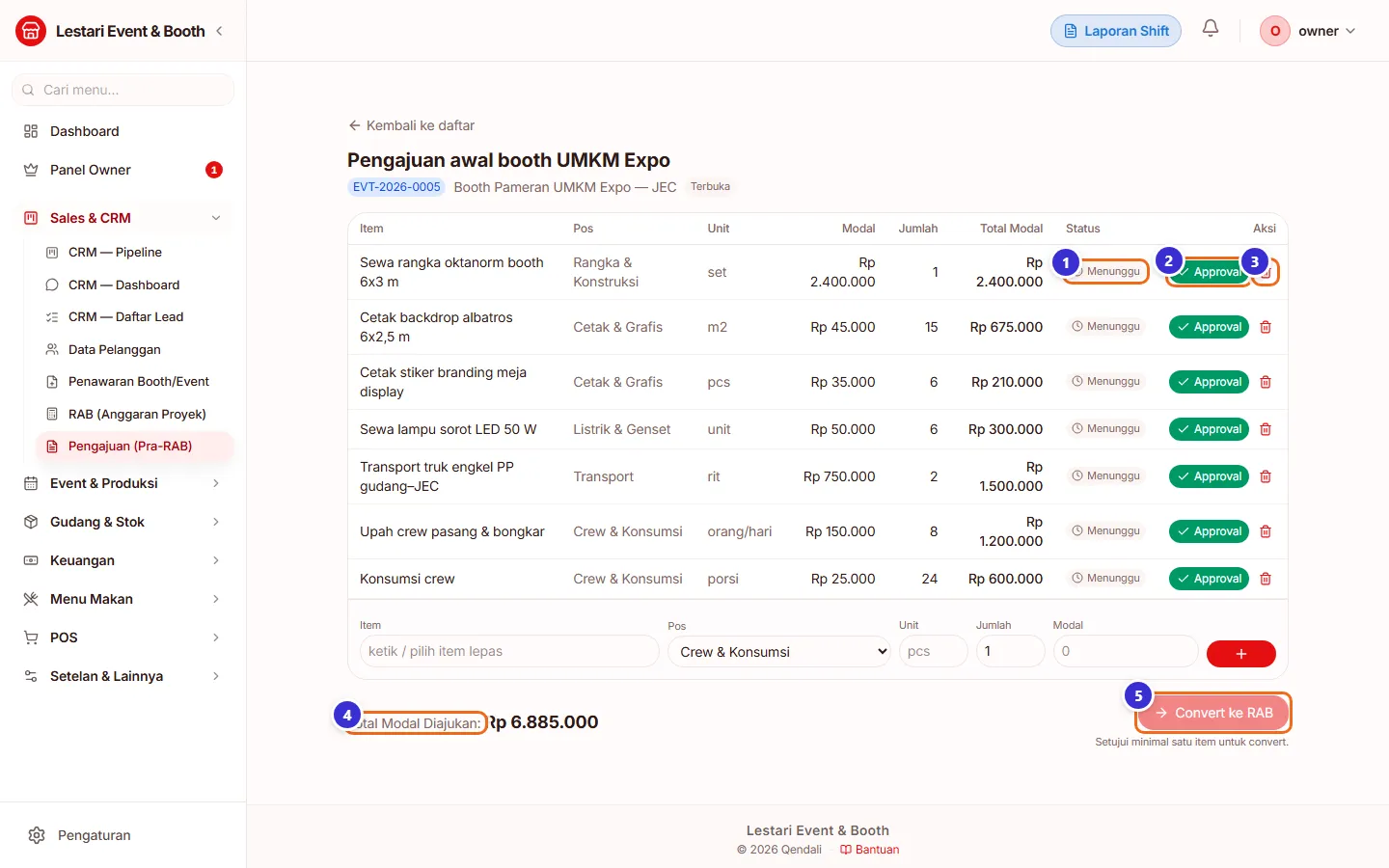The height and width of the screenshot is (868, 1389).
Task: Approve Cetak backdrop albatros item
Action: point(1209,327)
